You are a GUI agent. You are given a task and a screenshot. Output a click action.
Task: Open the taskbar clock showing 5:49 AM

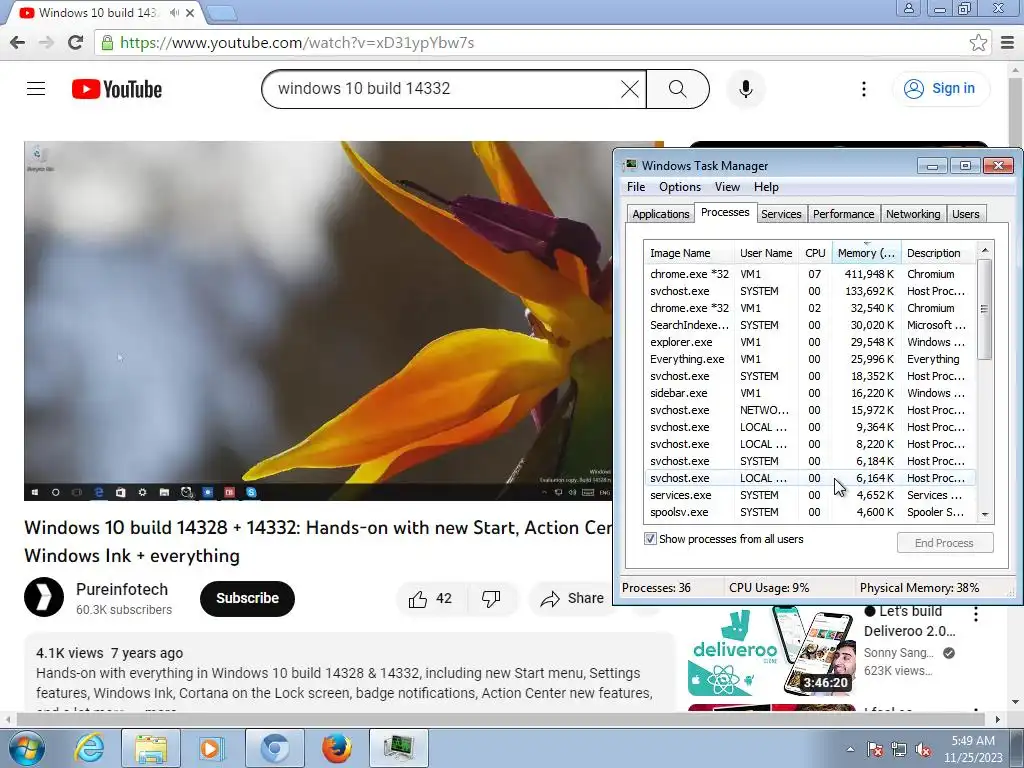[973, 749]
